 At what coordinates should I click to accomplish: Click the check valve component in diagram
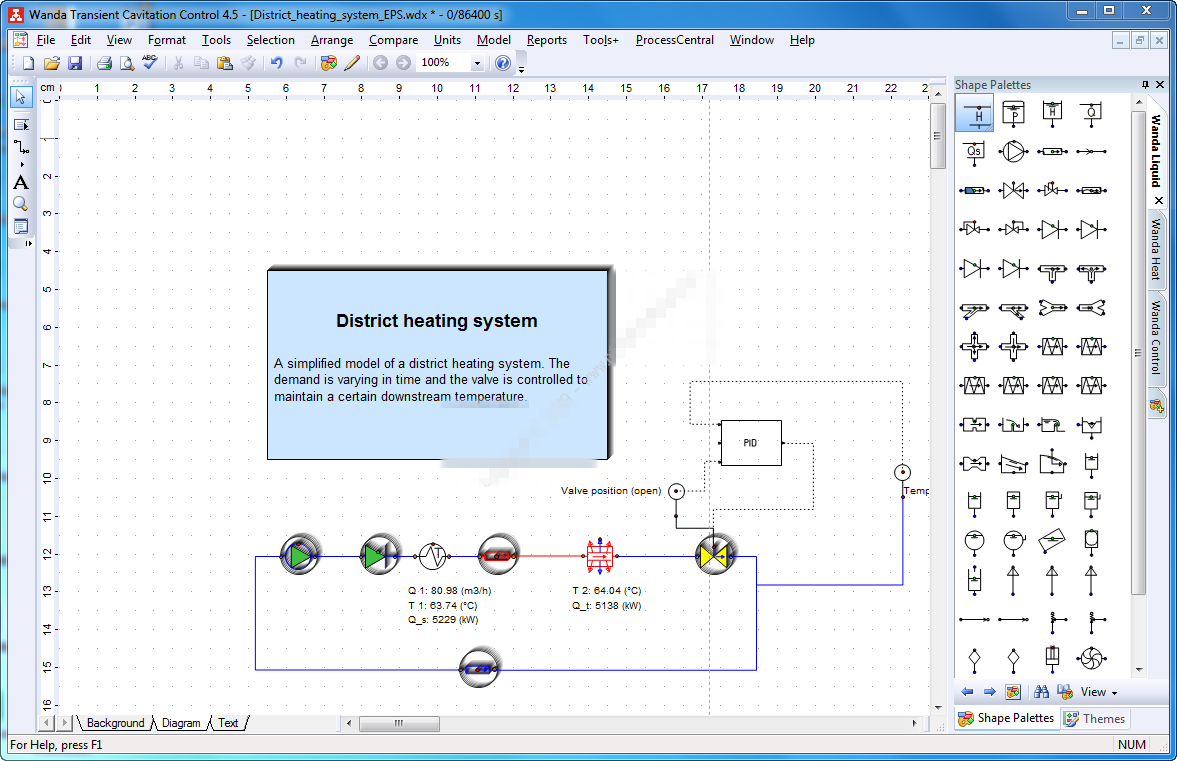tap(381, 556)
